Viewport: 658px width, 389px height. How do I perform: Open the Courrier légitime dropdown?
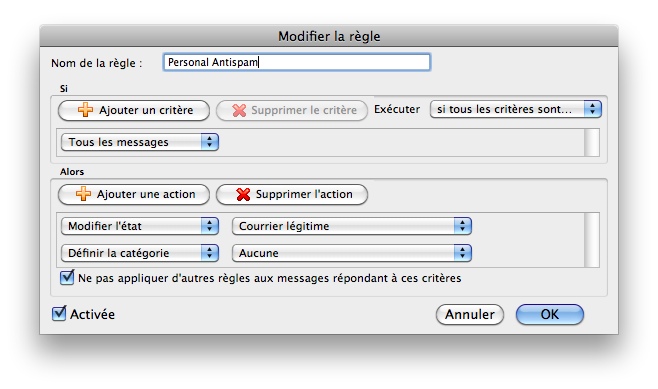tap(352, 226)
